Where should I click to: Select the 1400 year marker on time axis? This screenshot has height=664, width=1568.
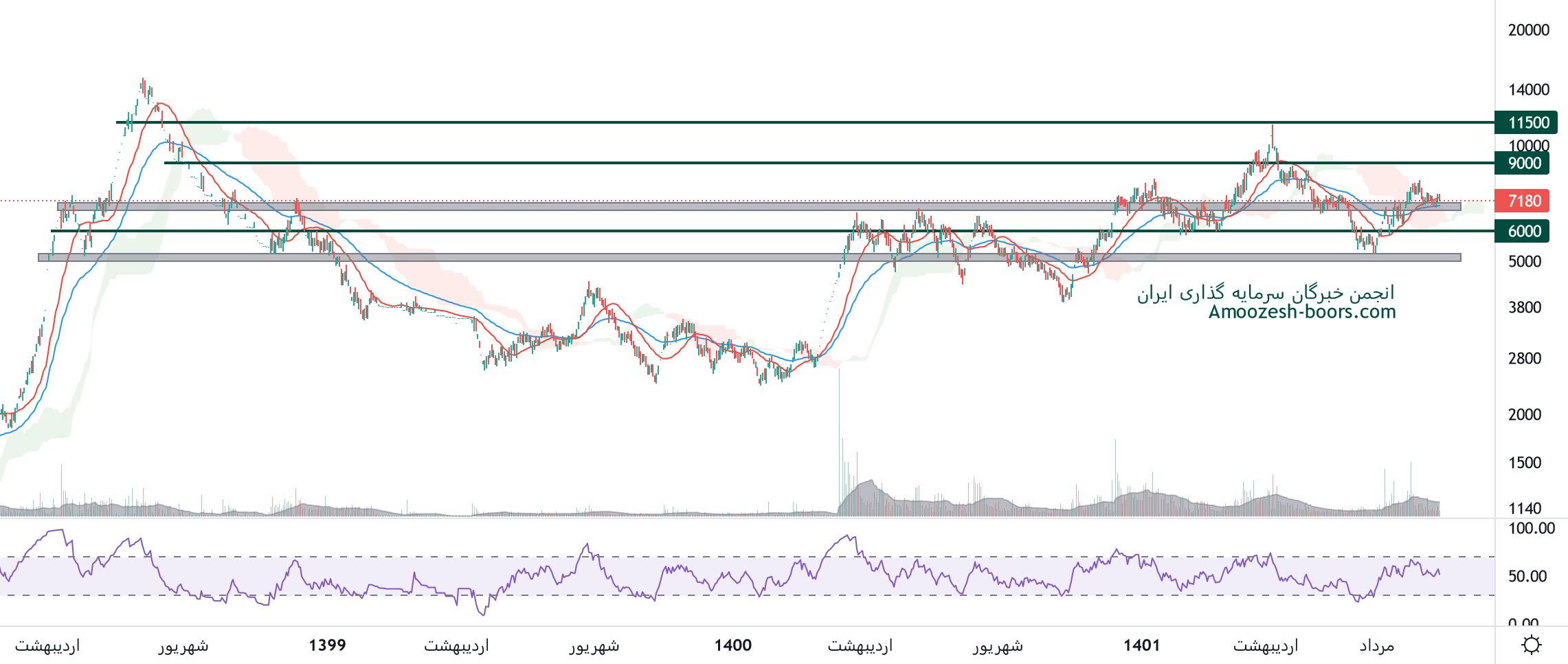coord(732,645)
